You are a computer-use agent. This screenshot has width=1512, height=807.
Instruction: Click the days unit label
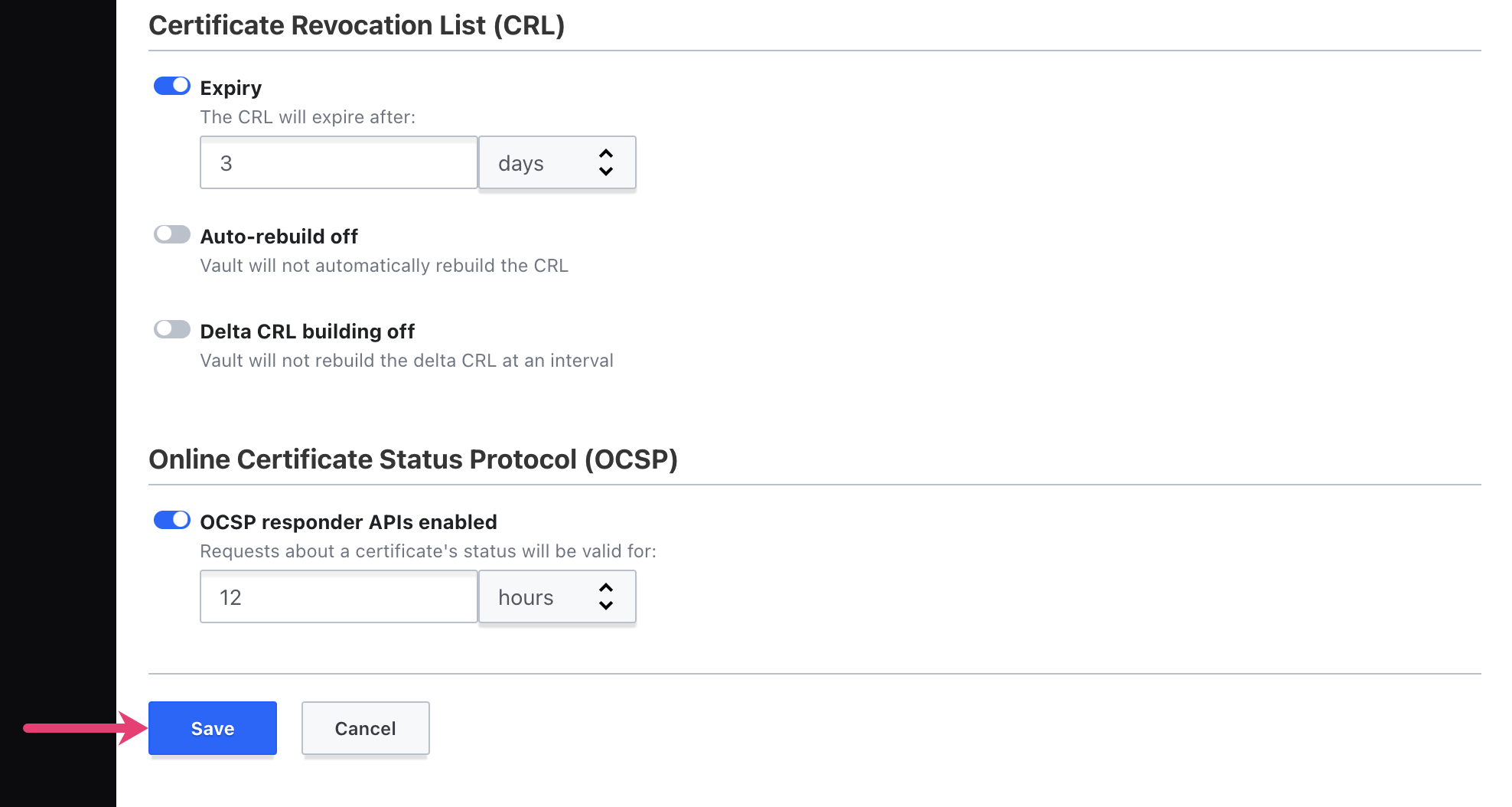pyautogui.click(x=520, y=162)
